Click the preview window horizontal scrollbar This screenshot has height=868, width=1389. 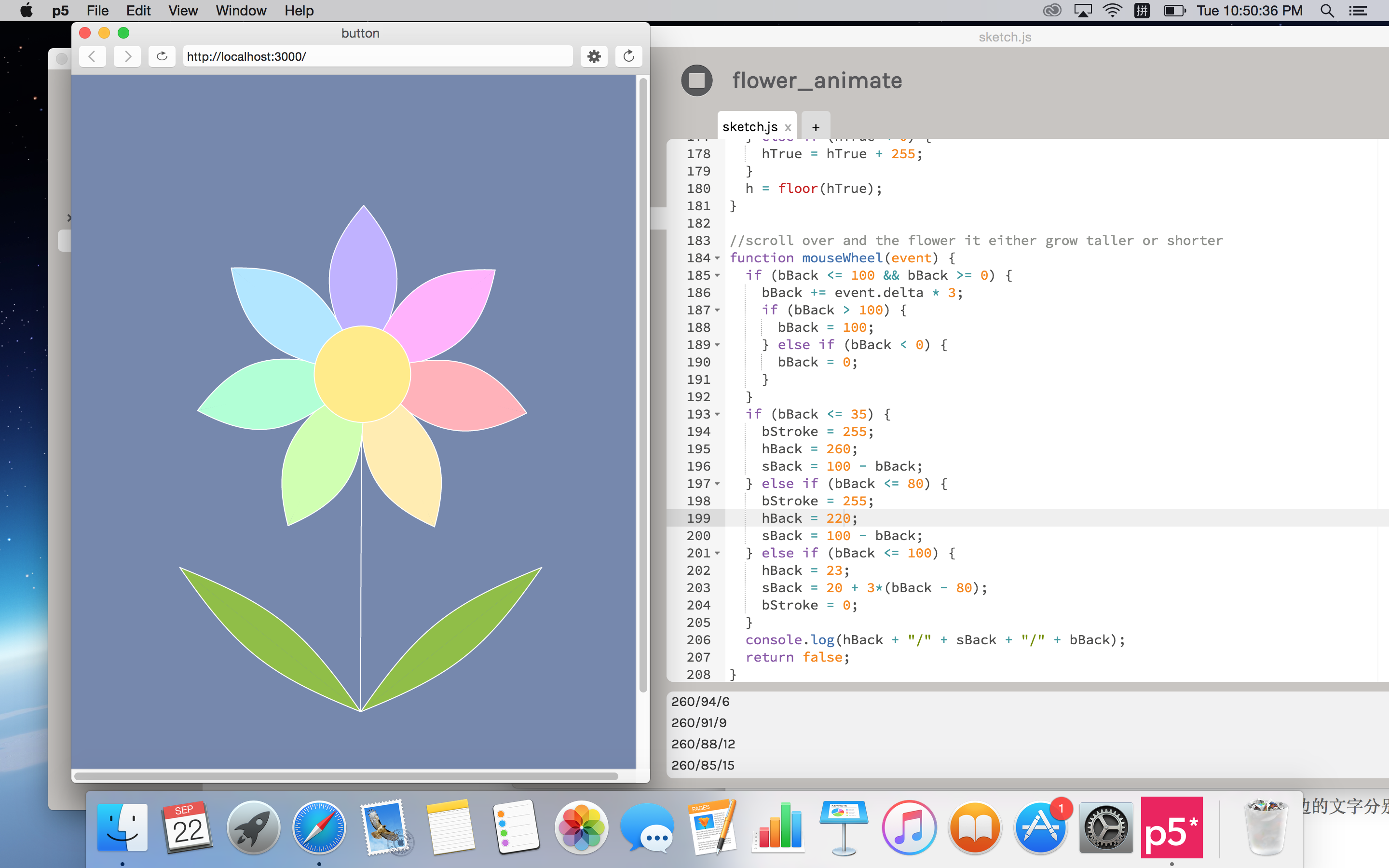pyautogui.click(x=346, y=776)
